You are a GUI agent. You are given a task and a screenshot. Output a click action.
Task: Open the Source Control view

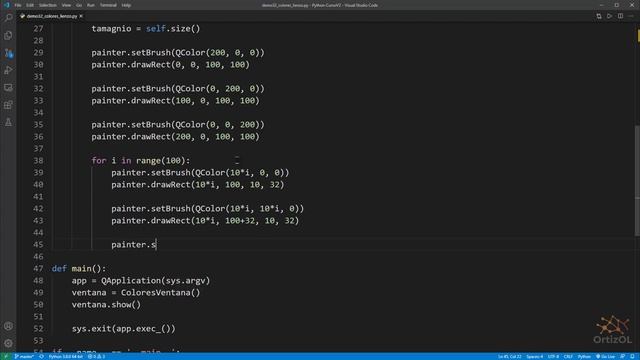pyautogui.click(x=8, y=53)
